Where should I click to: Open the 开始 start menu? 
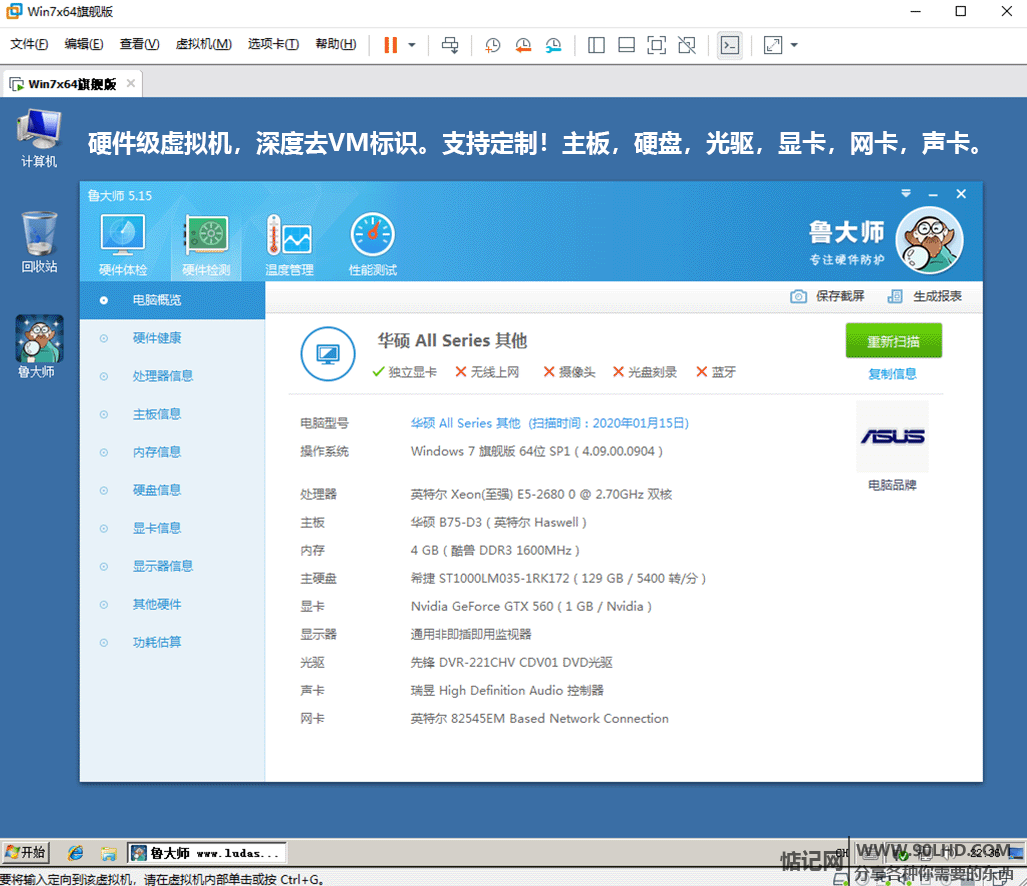pyautogui.click(x=26, y=852)
